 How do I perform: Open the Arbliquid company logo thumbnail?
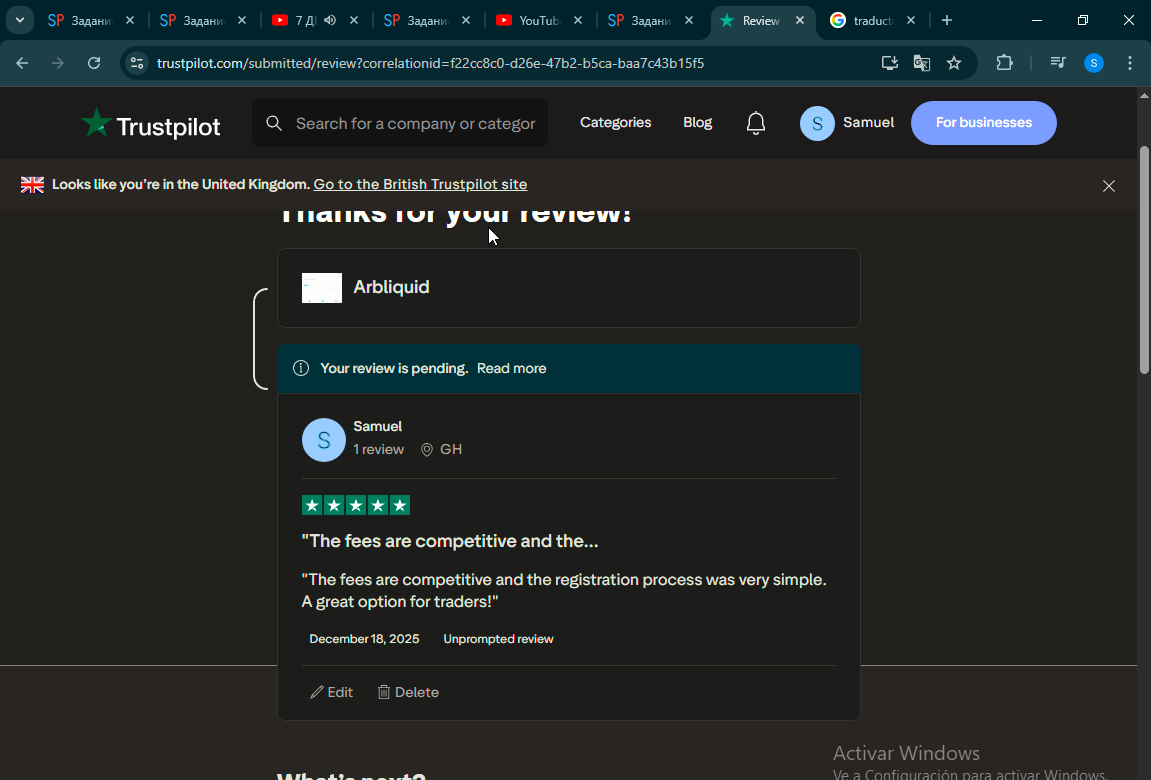tap(322, 288)
